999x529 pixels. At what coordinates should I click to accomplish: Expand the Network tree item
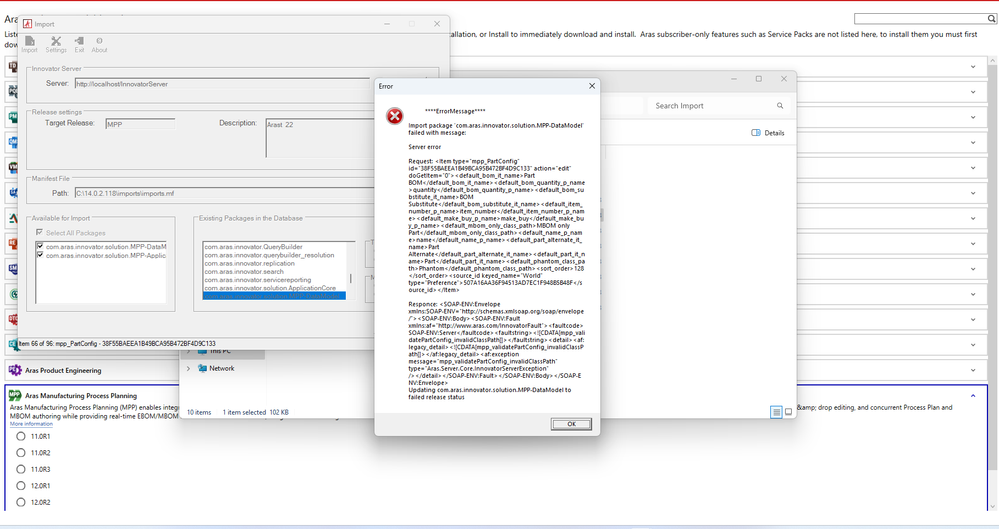pyautogui.click(x=189, y=368)
